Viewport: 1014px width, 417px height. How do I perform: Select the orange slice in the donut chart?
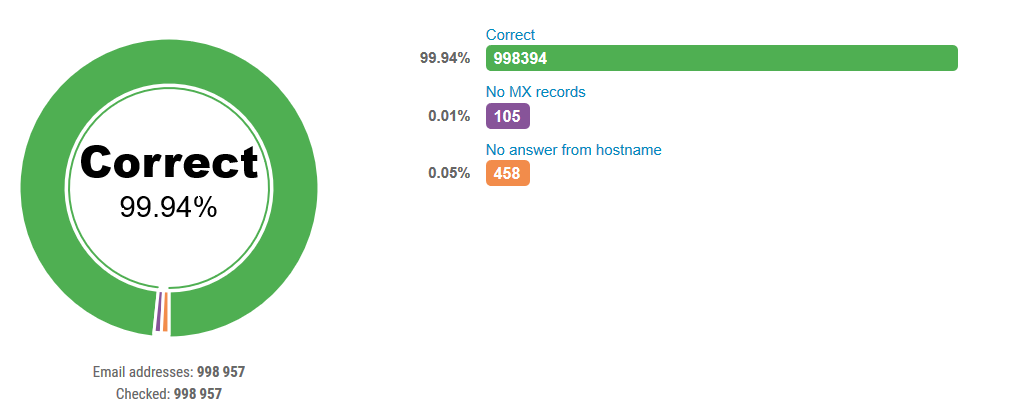(165, 312)
